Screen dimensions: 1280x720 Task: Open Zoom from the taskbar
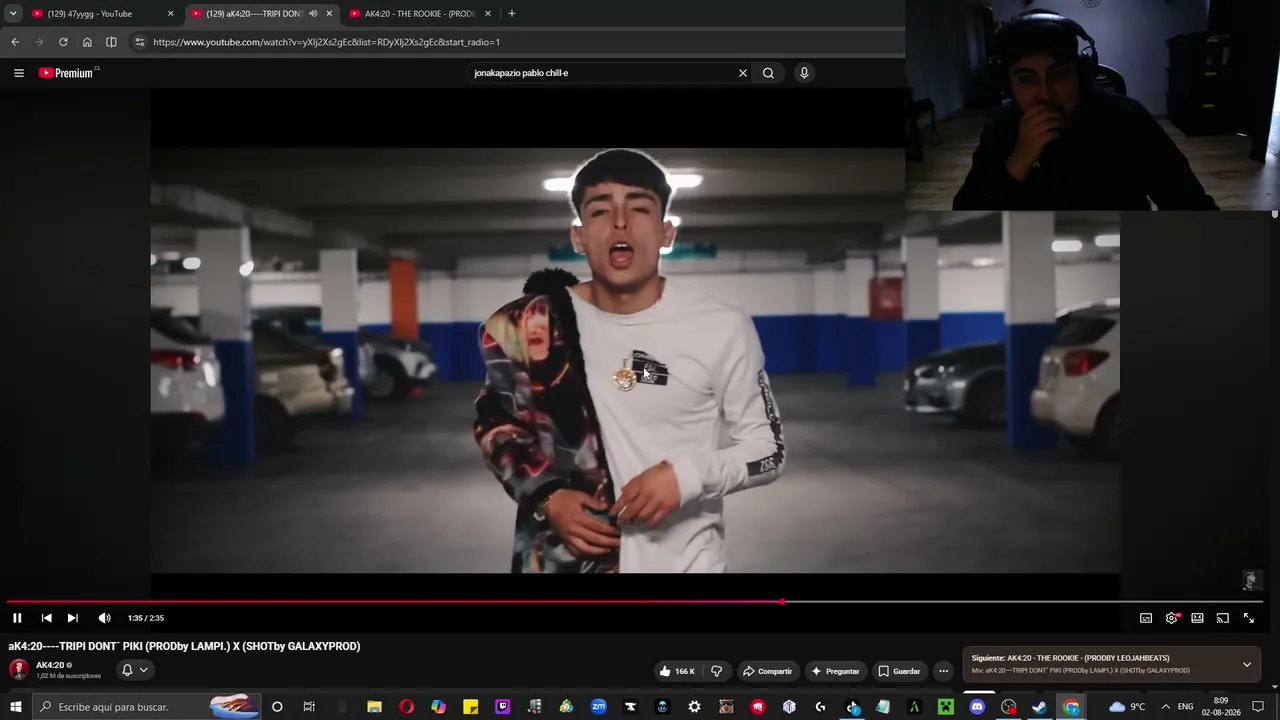click(598, 707)
